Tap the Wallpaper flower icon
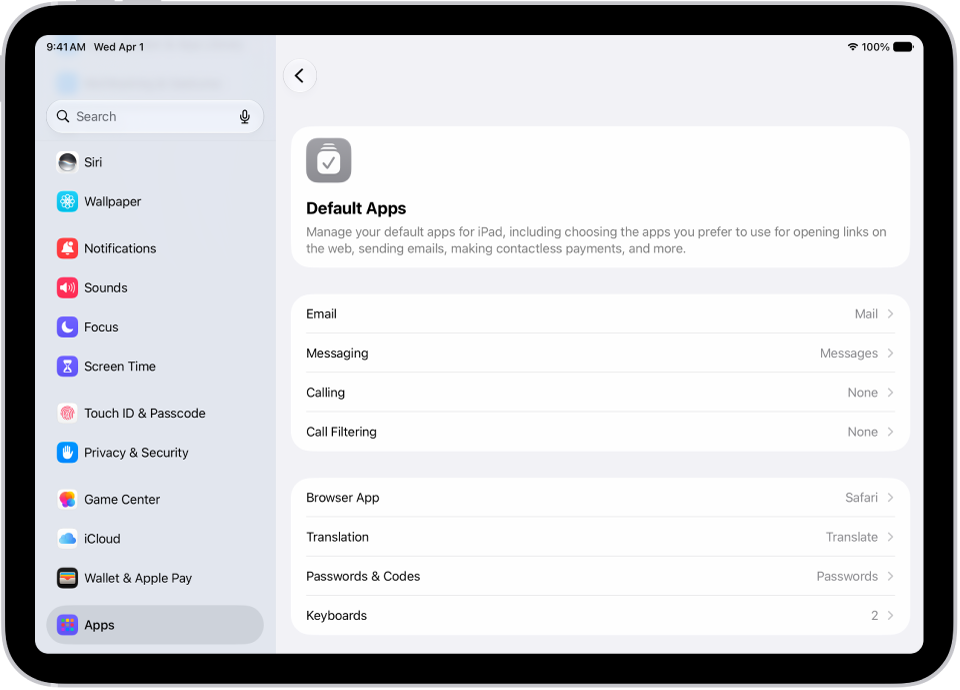Screen dimensions: 960x690 (x=67, y=201)
